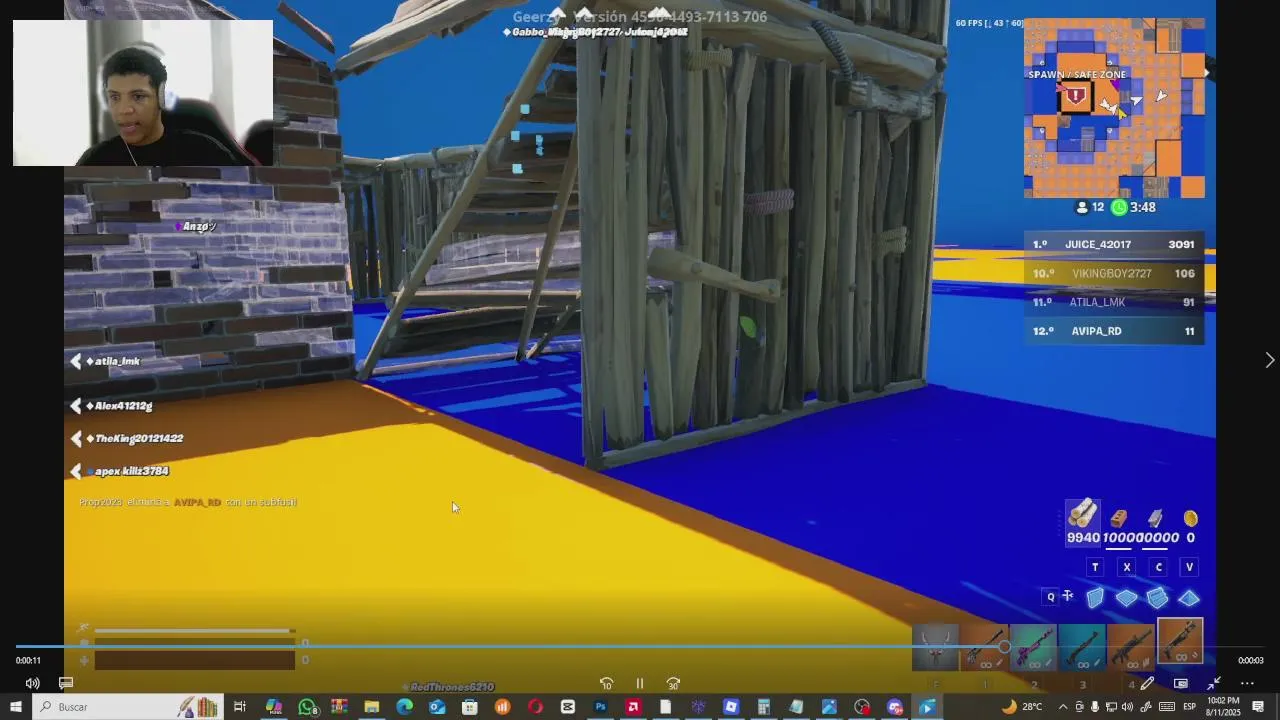
Task: Click the atila_lmk player entry
Action: pyautogui.click(x=106, y=361)
